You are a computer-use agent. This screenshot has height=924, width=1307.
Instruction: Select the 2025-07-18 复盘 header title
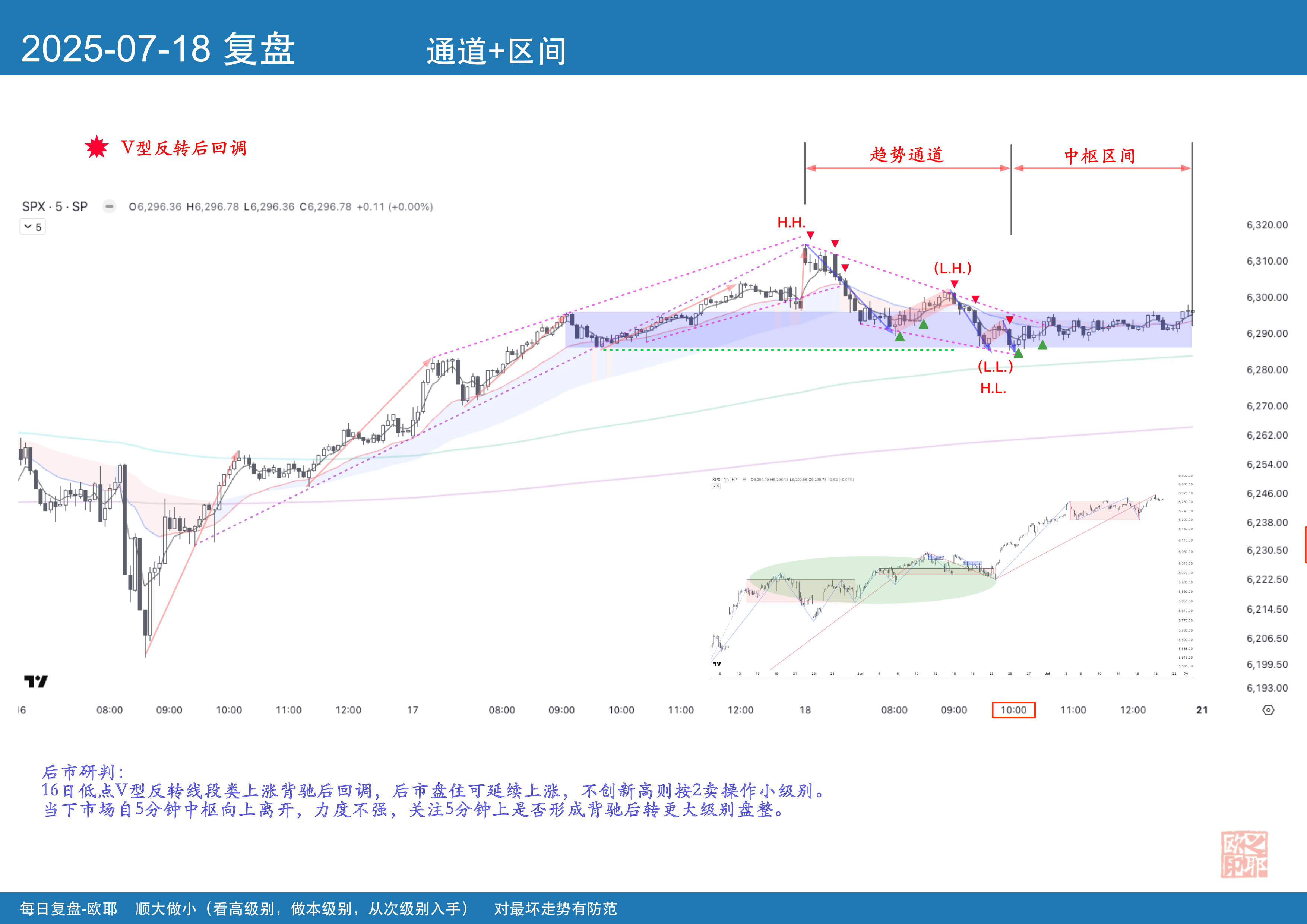158,49
